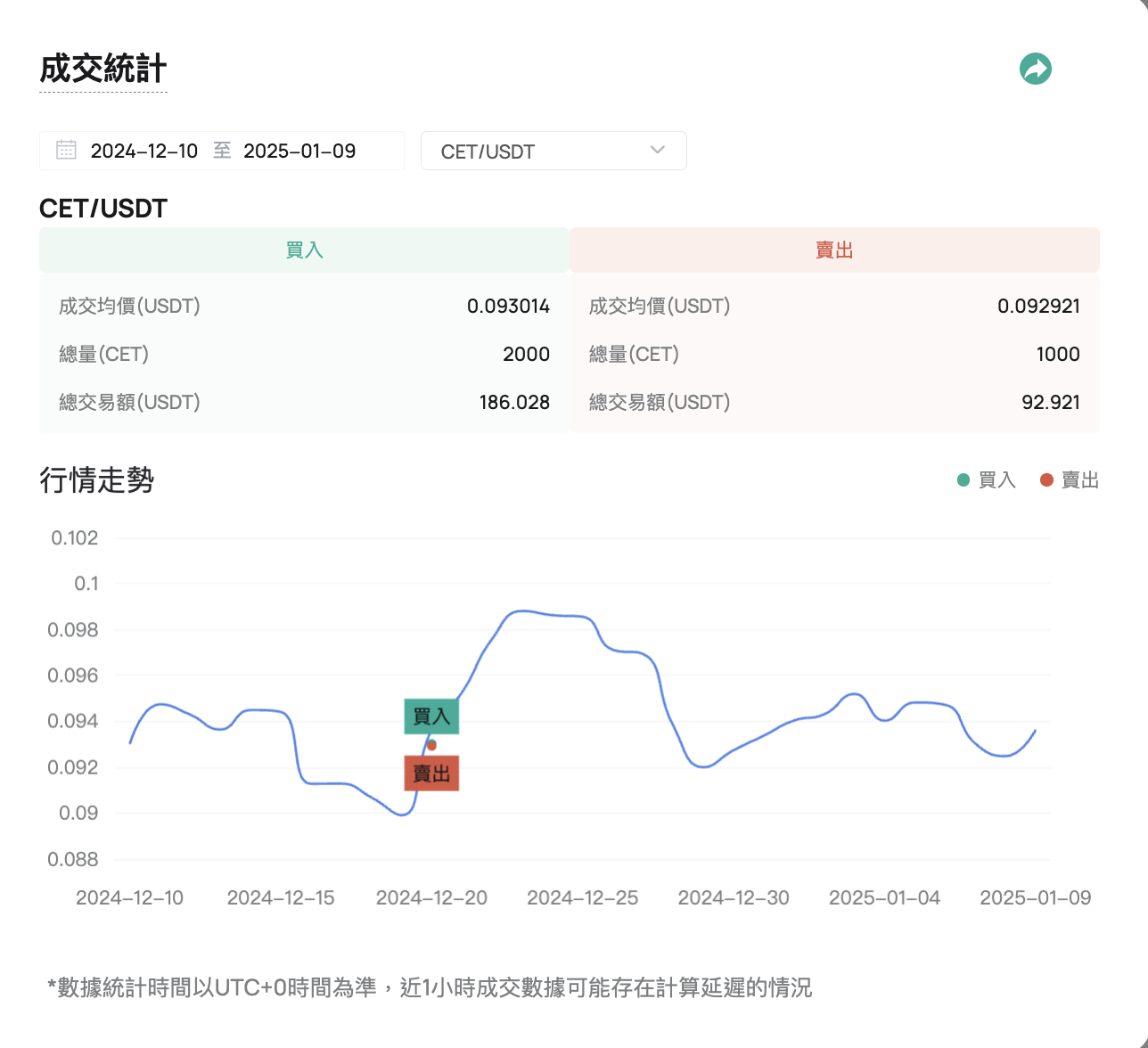This screenshot has width=1148, height=1048.
Task: Click the CET/USDT heading above the table
Action: pyautogui.click(x=103, y=209)
